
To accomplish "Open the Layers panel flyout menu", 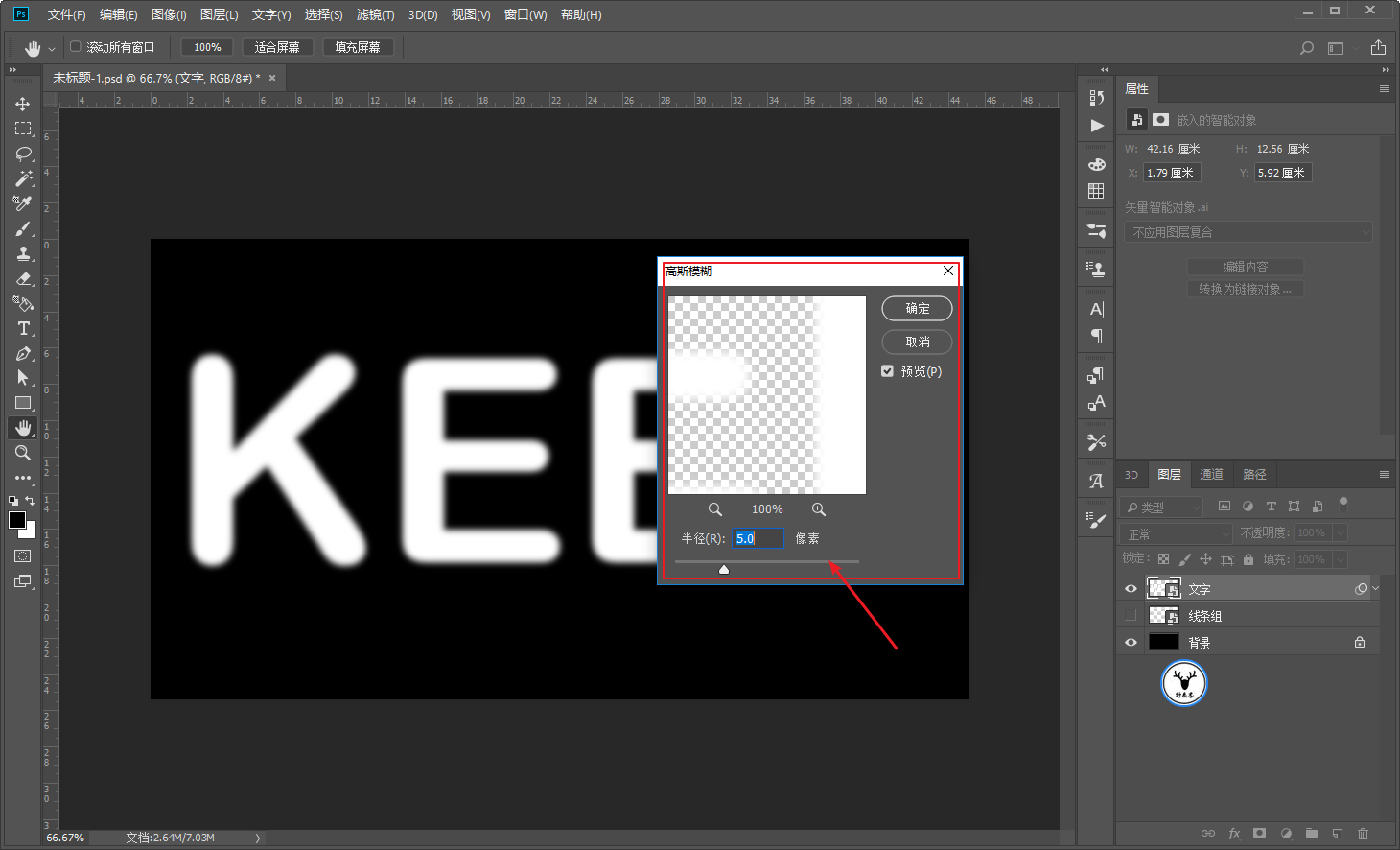I will point(1384,475).
